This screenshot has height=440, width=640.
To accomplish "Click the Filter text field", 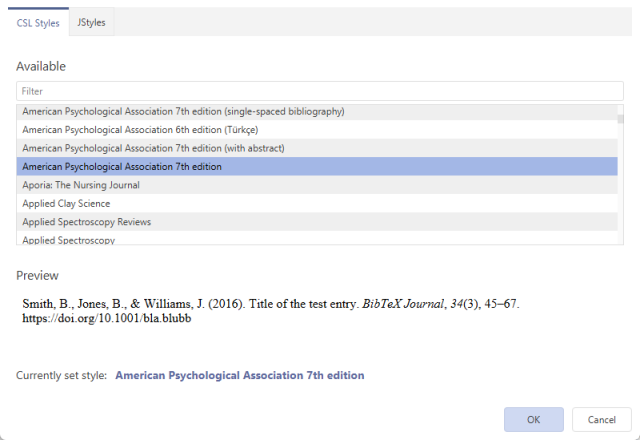I will tap(318, 91).
